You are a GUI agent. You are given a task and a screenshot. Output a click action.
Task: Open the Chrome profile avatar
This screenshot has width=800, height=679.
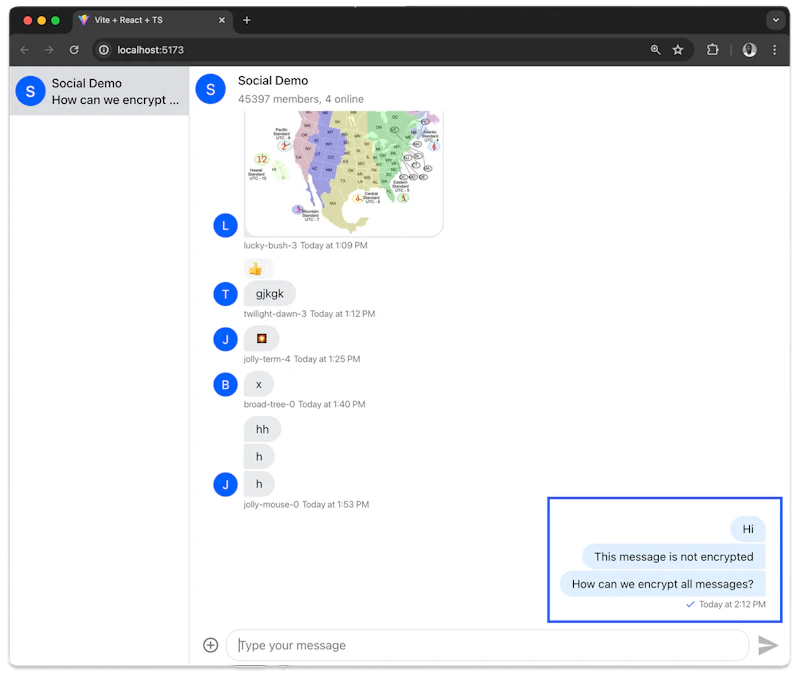coord(749,50)
